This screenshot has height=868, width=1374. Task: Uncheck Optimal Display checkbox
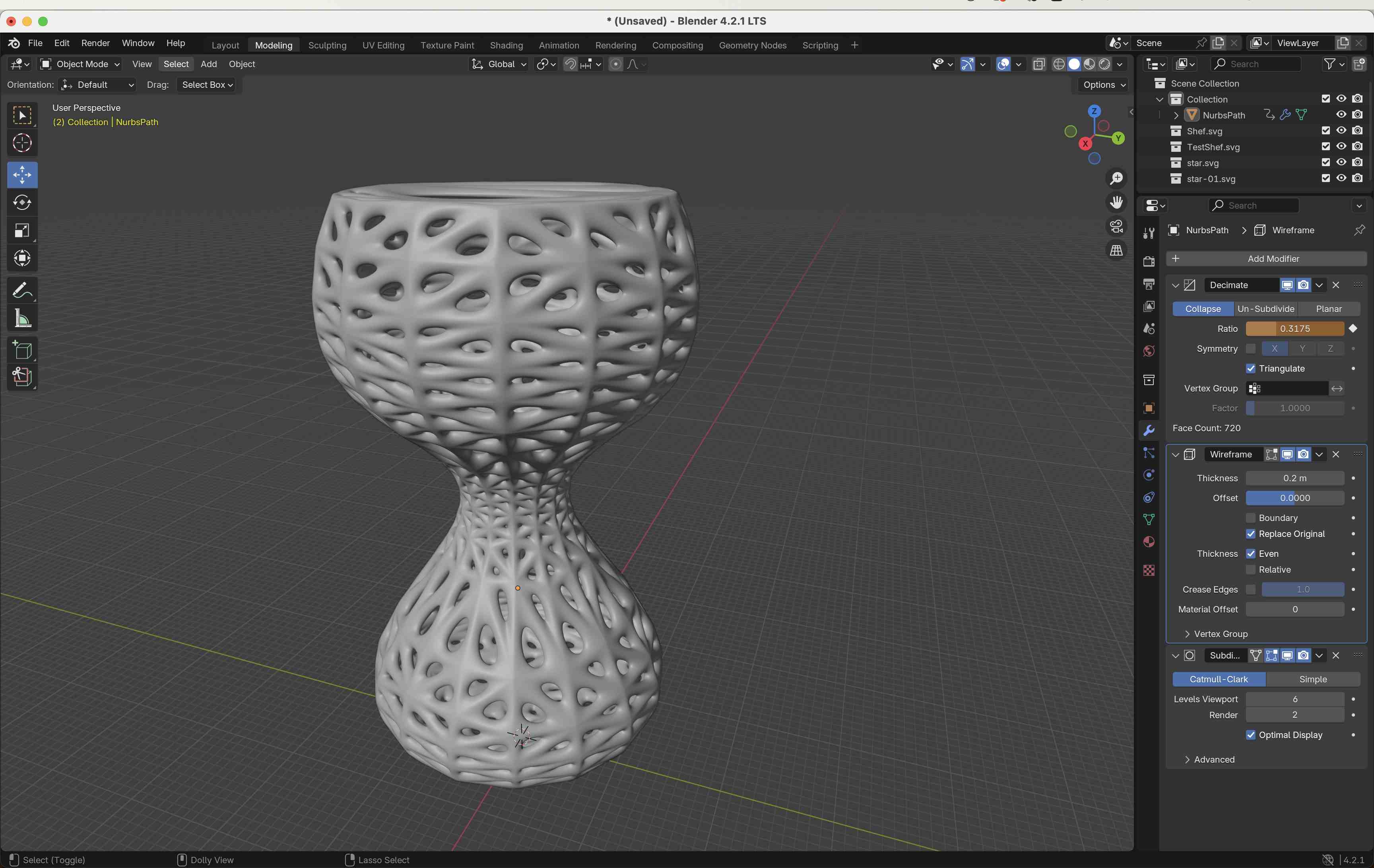point(1251,735)
